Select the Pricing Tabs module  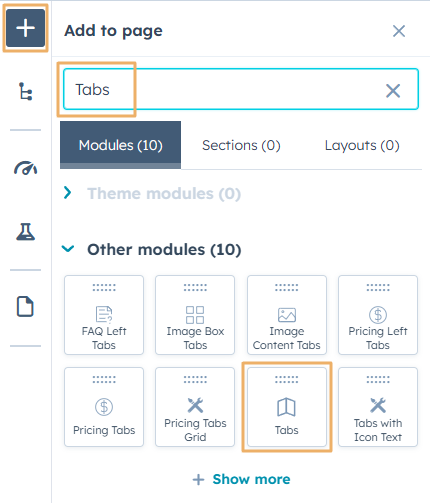(104, 407)
